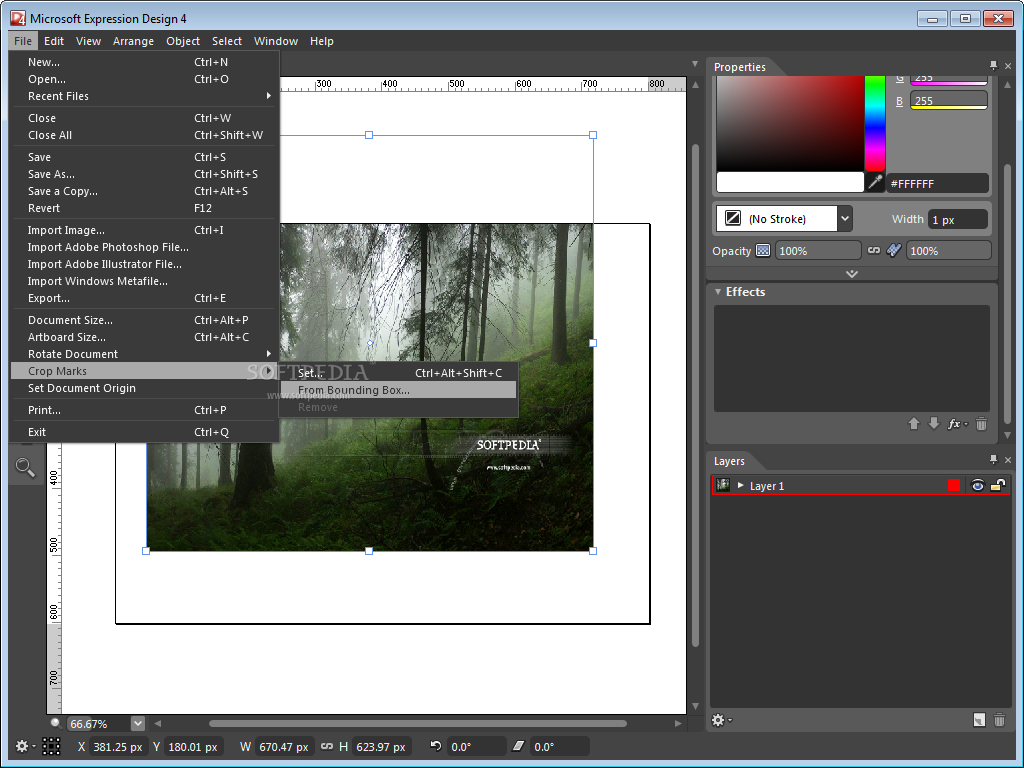Click the rotation angle icon
This screenshot has height=768, width=1024.
point(436,746)
